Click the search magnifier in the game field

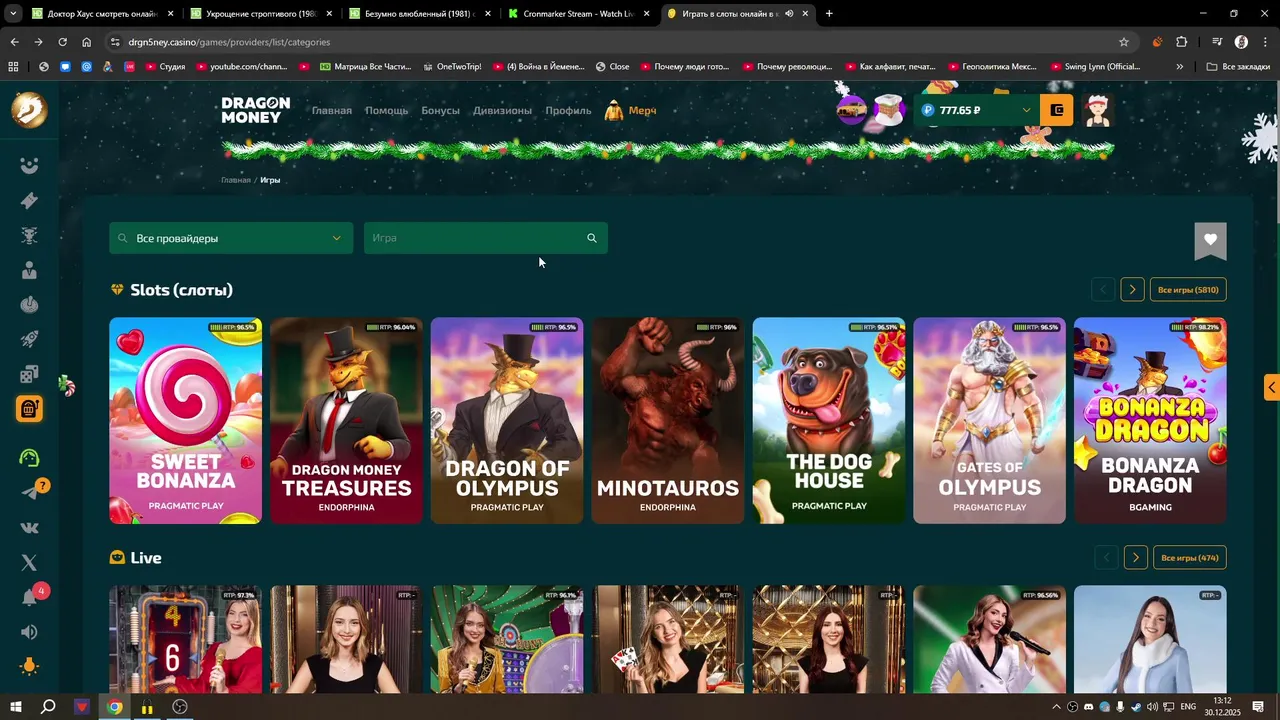[592, 238]
